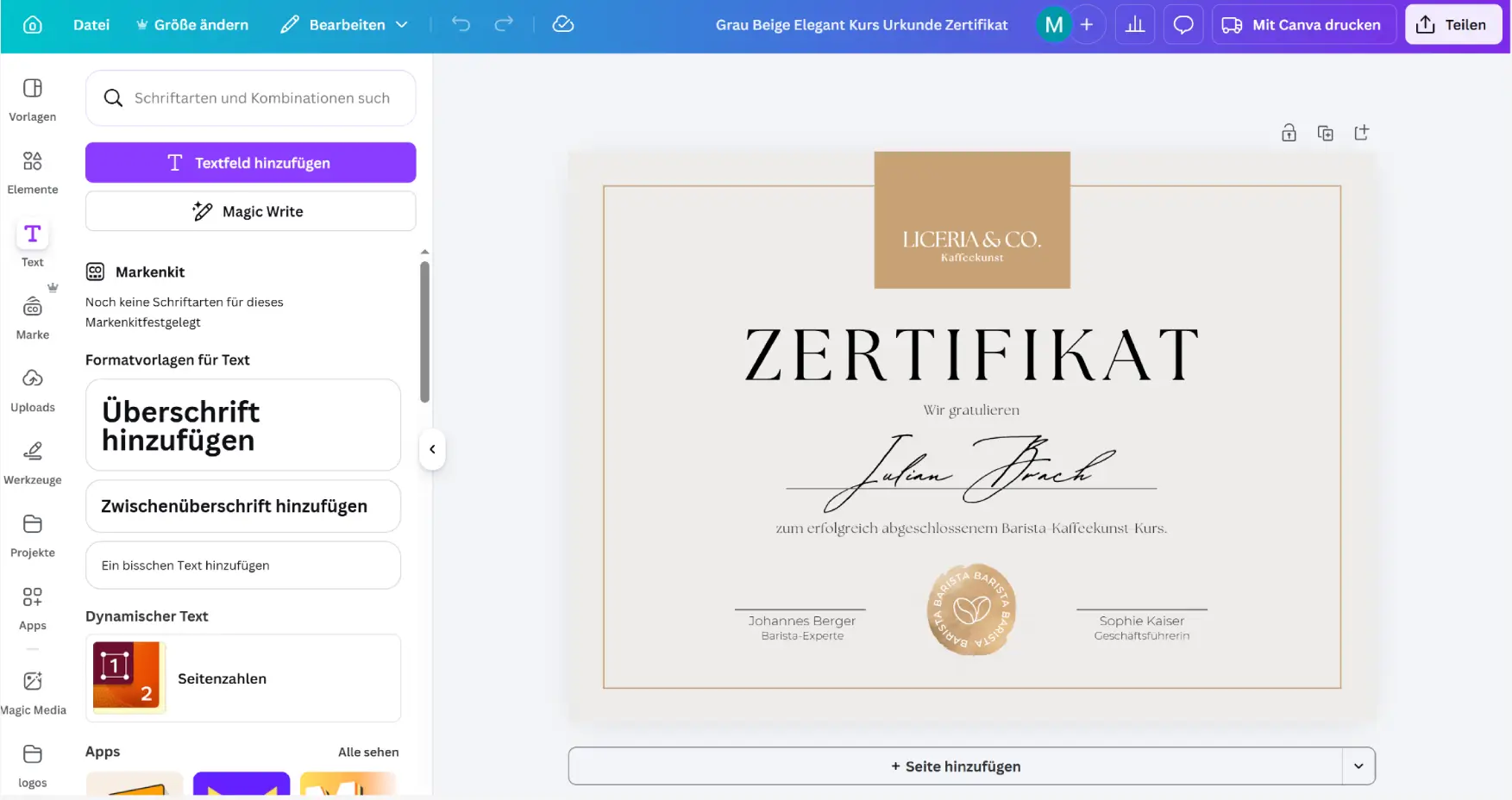Add Ein bisschen Text hinzufügen body text
The height and width of the screenshot is (800, 1512).
(x=243, y=566)
